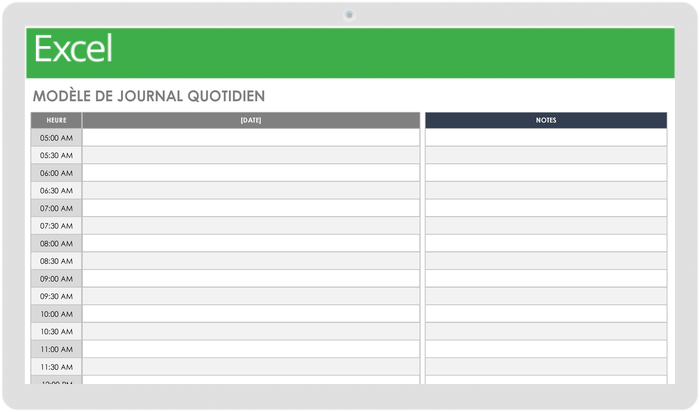The image size is (700, 412).
Task: Select the [DATE] column header
Action: pyautogui.click(x=251, y=120)
